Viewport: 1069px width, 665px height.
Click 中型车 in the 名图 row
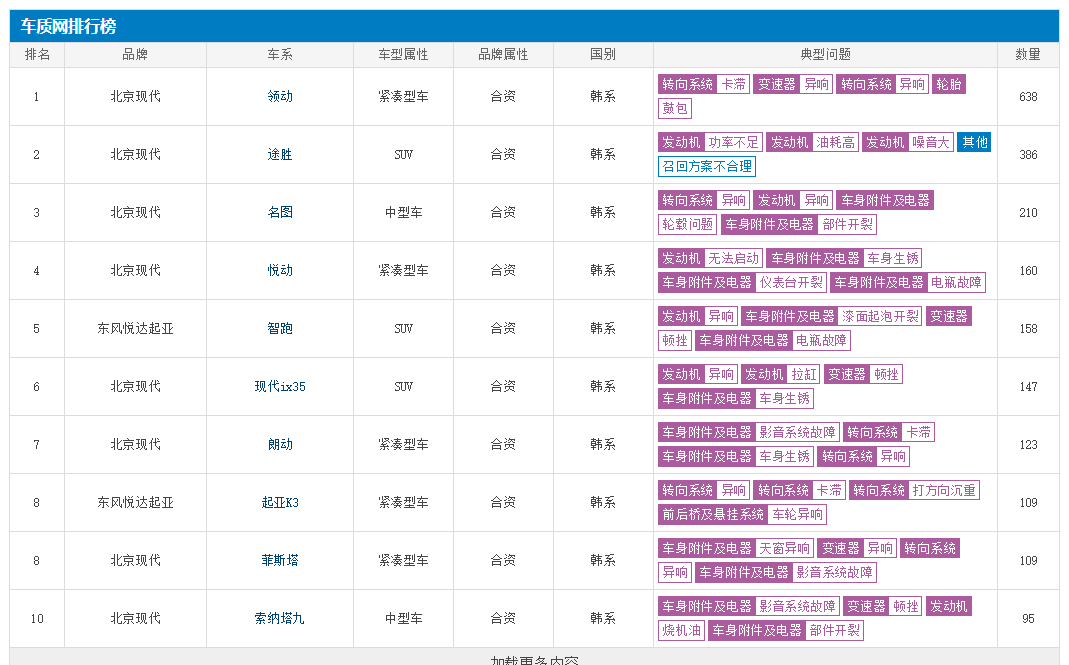[403, 213]
